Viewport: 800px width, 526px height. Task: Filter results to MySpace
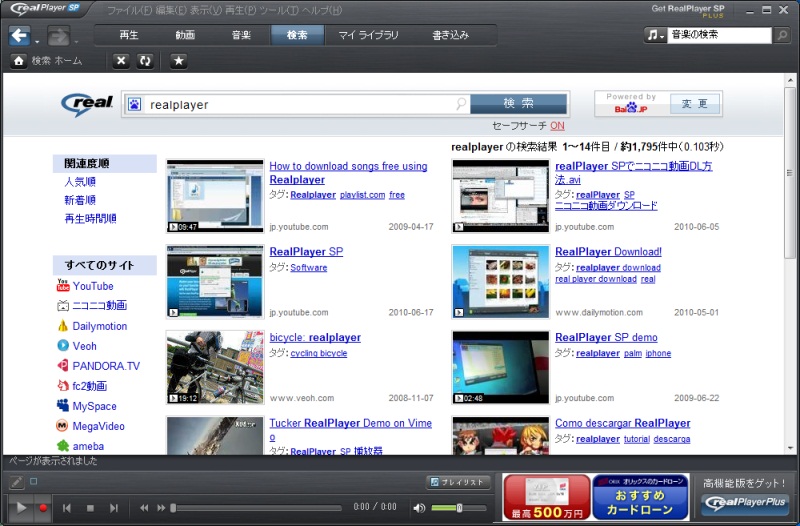(94, 406)
